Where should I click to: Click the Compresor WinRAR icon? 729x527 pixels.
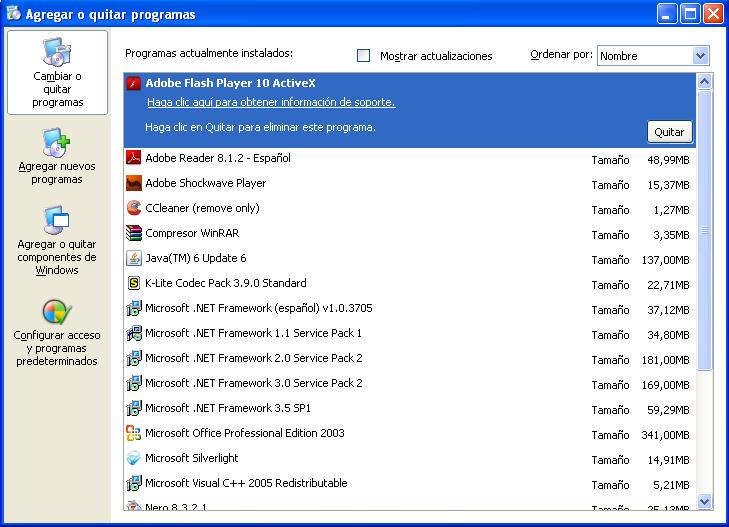(x=134, y=233)
